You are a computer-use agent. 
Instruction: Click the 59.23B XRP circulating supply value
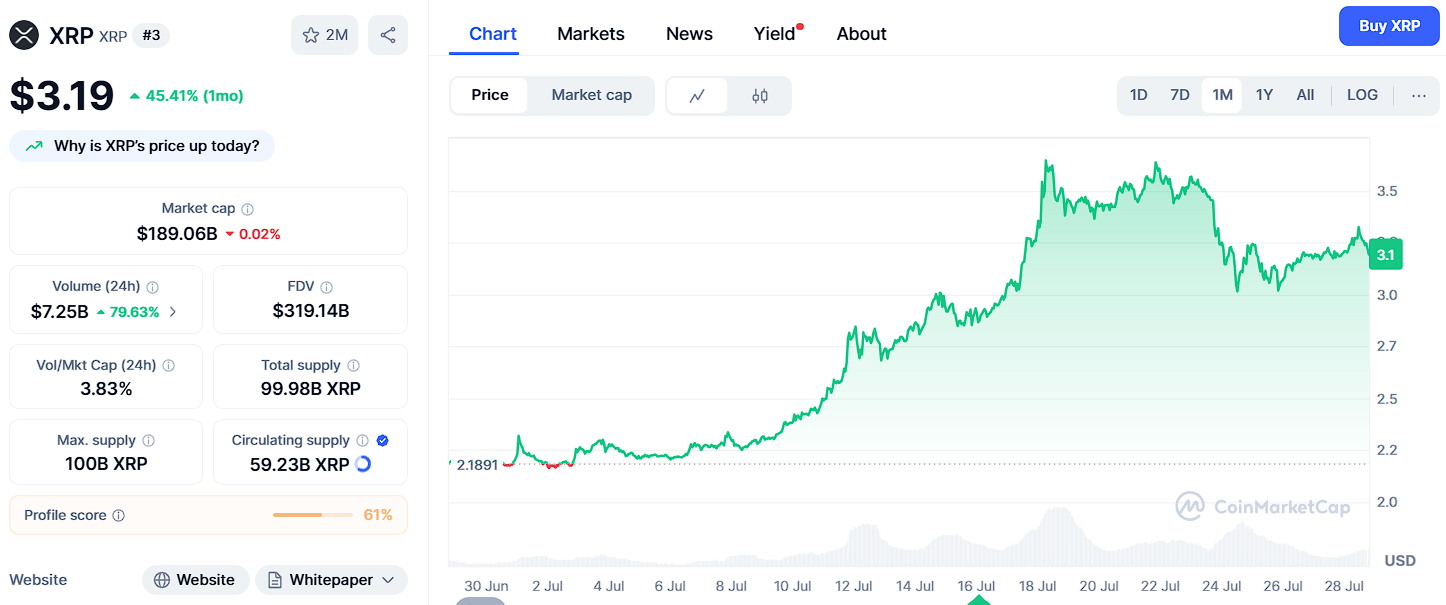[x=300, y=465]
